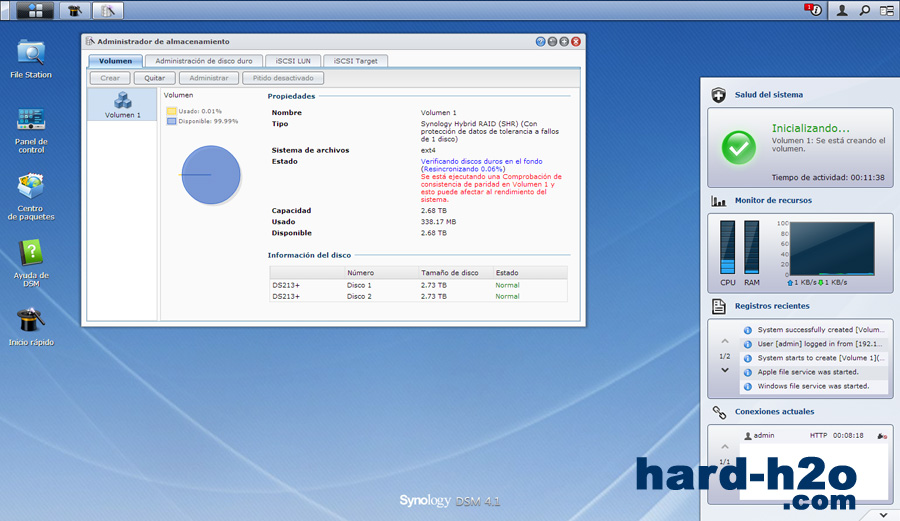Go to next page of recent logs
Viewport: 900px width, 521px height.
point(724,370)
